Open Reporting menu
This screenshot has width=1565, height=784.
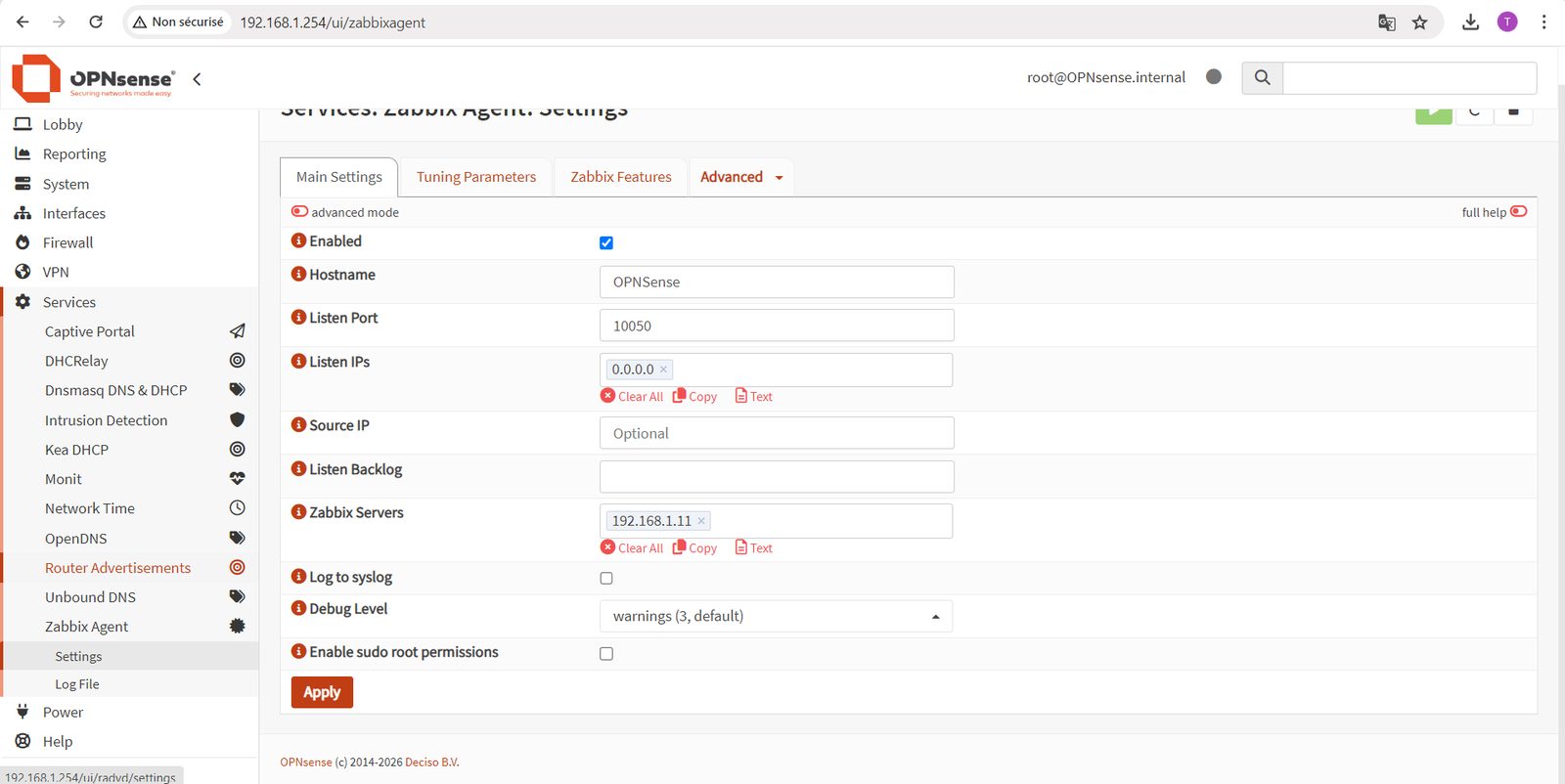click(x=74, y=153)
